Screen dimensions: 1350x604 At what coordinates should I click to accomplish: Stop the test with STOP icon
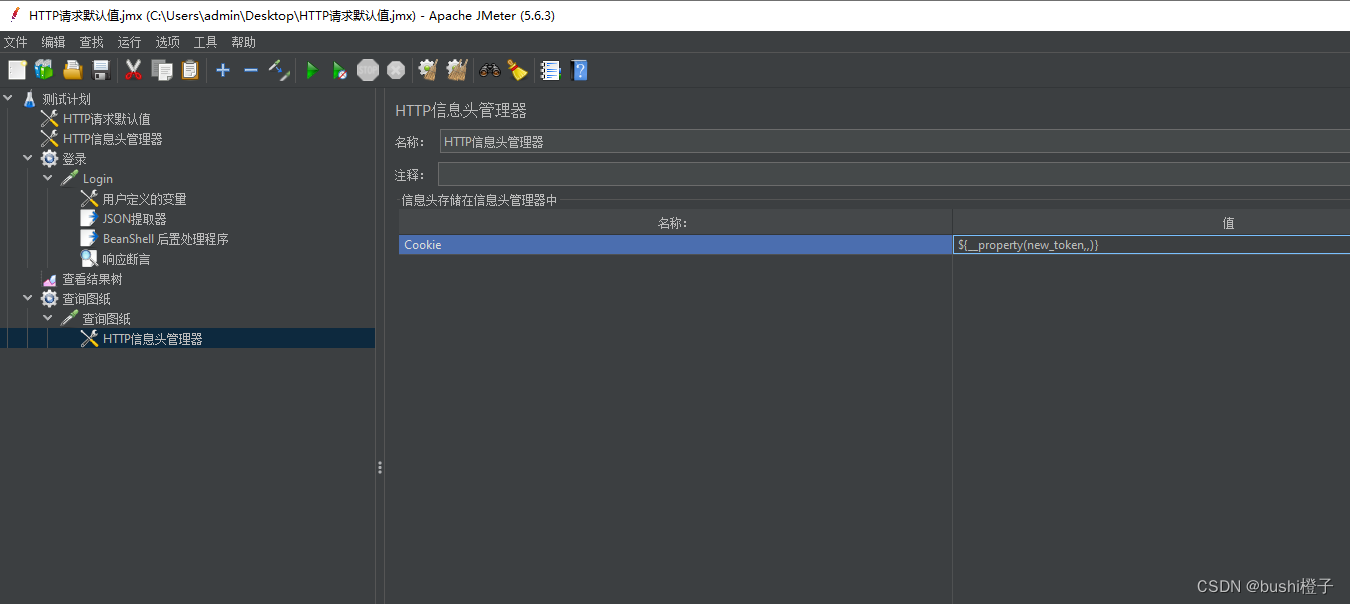tap(368, 70)
